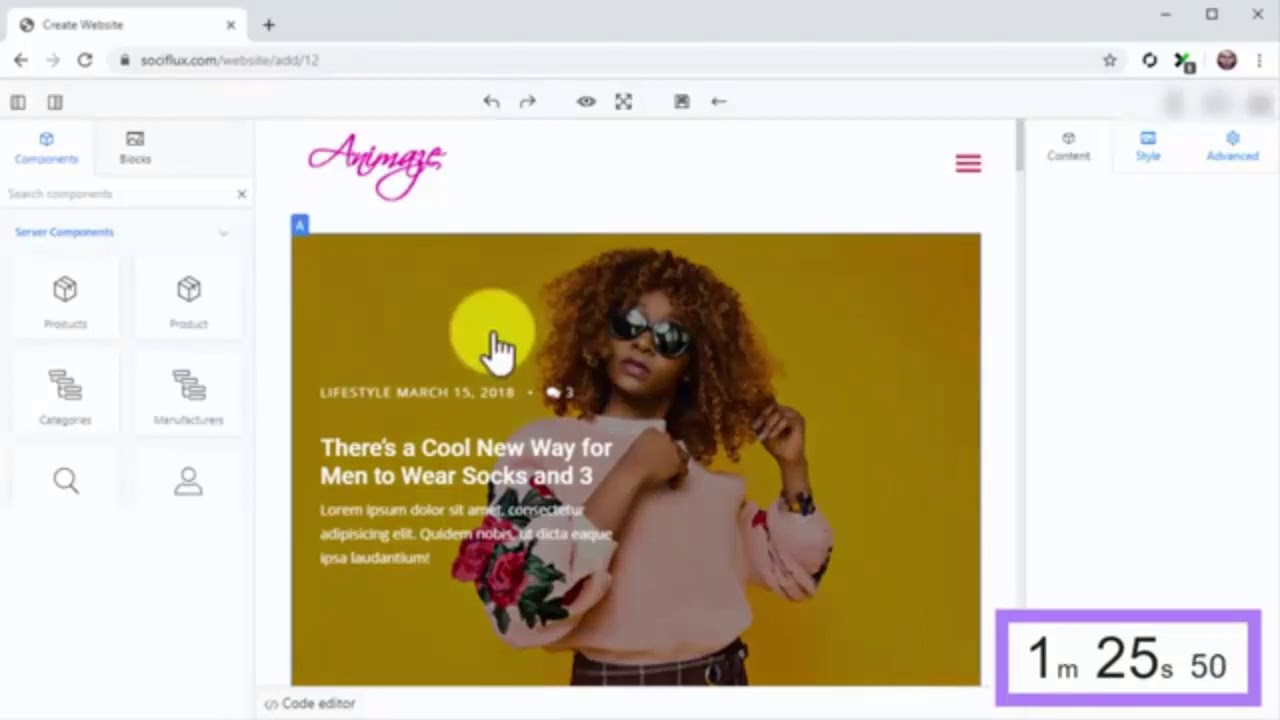Open the Blocks tab
The image size is (1280, 720).
point(135,147)
